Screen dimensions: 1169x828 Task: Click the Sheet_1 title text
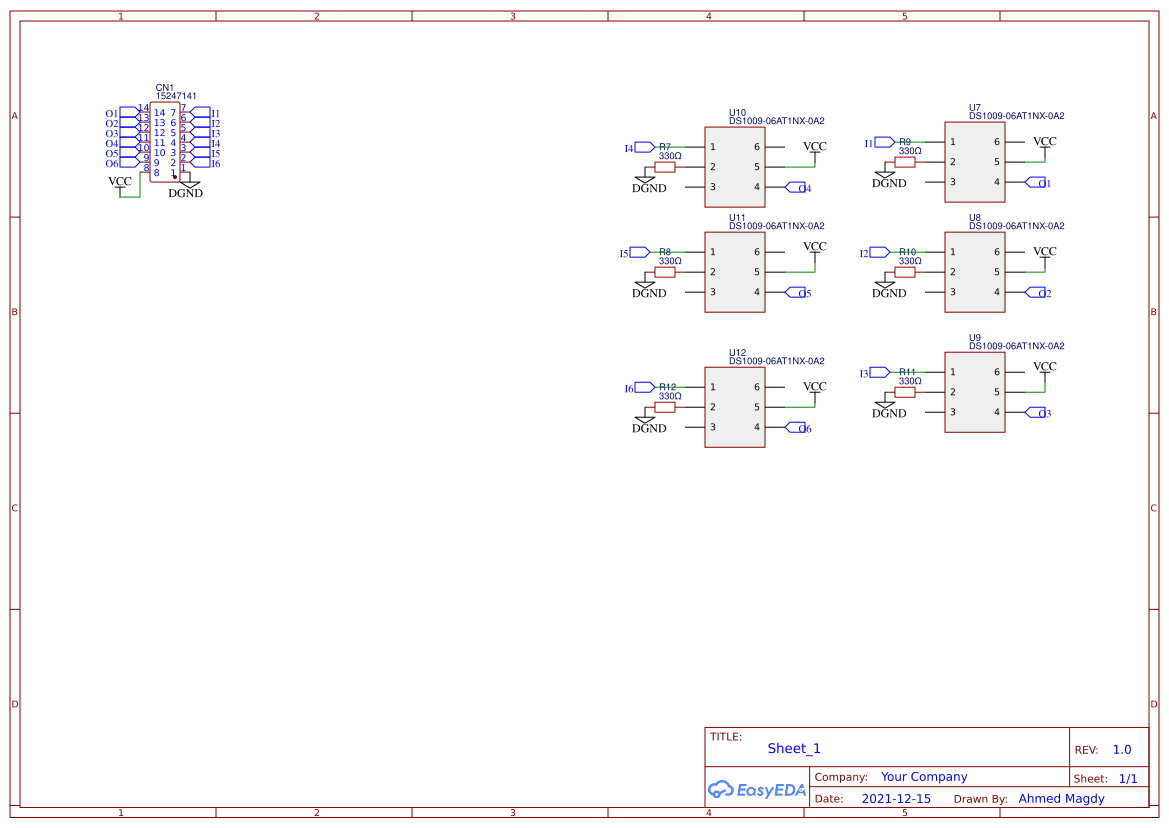click(794, 749)
